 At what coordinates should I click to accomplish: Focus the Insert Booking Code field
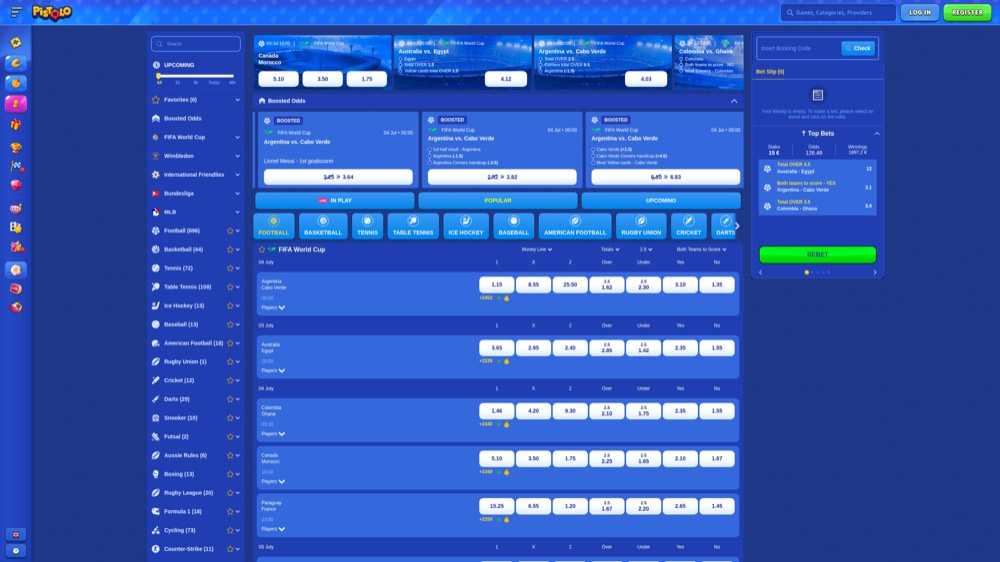coord(798,48)
